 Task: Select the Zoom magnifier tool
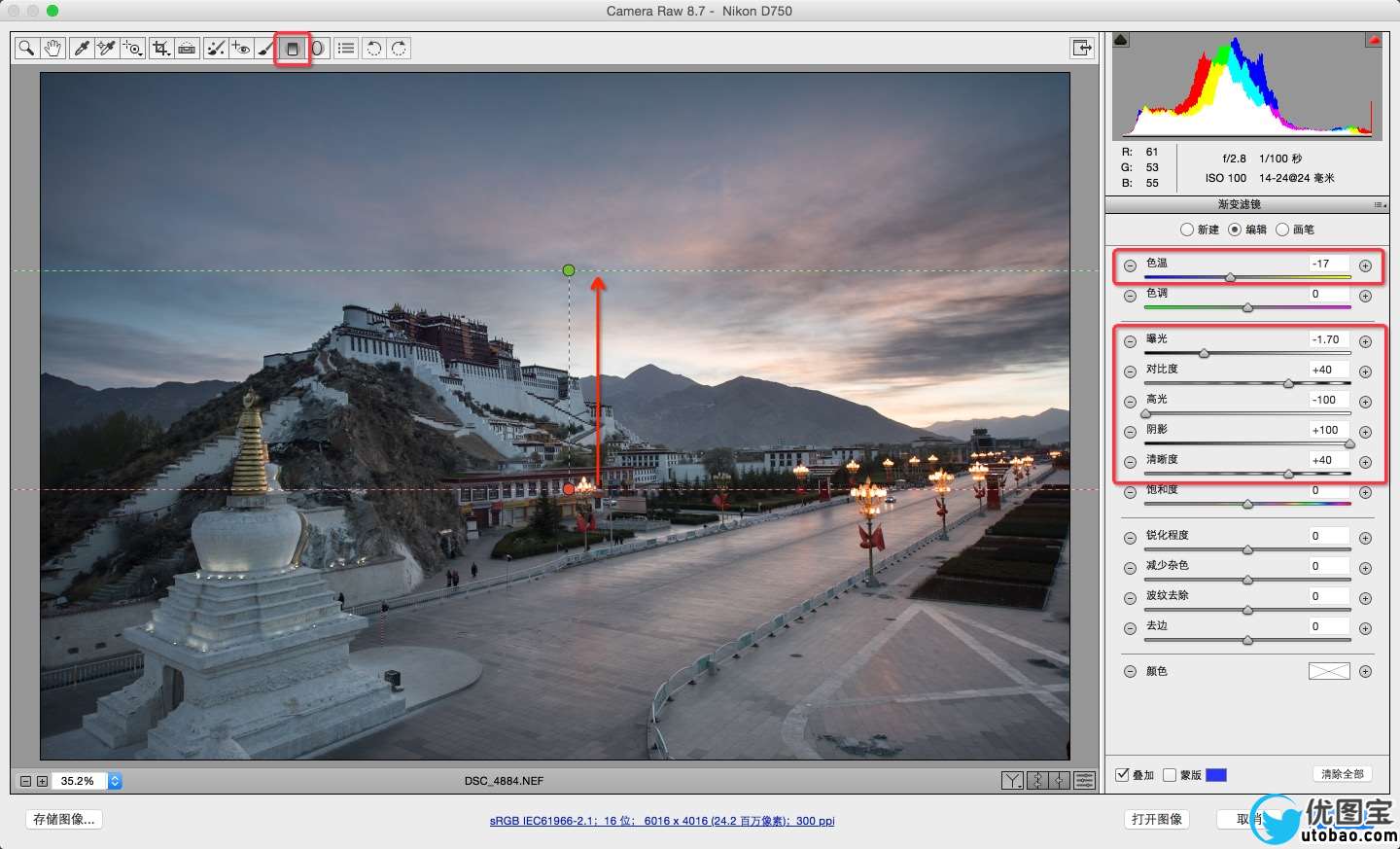(x=27, y=48)
